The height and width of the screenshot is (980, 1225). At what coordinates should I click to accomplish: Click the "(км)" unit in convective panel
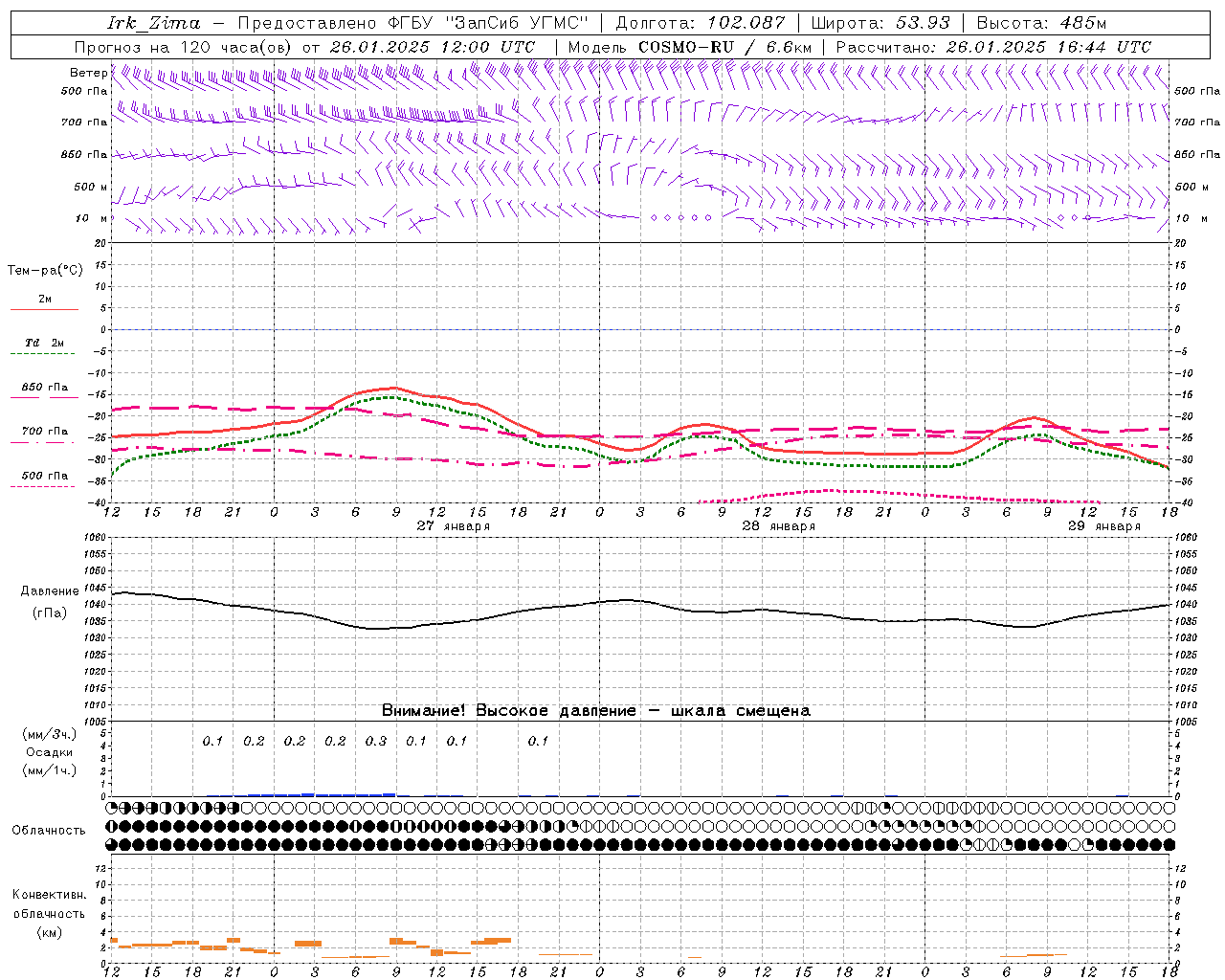coord(49,932)
